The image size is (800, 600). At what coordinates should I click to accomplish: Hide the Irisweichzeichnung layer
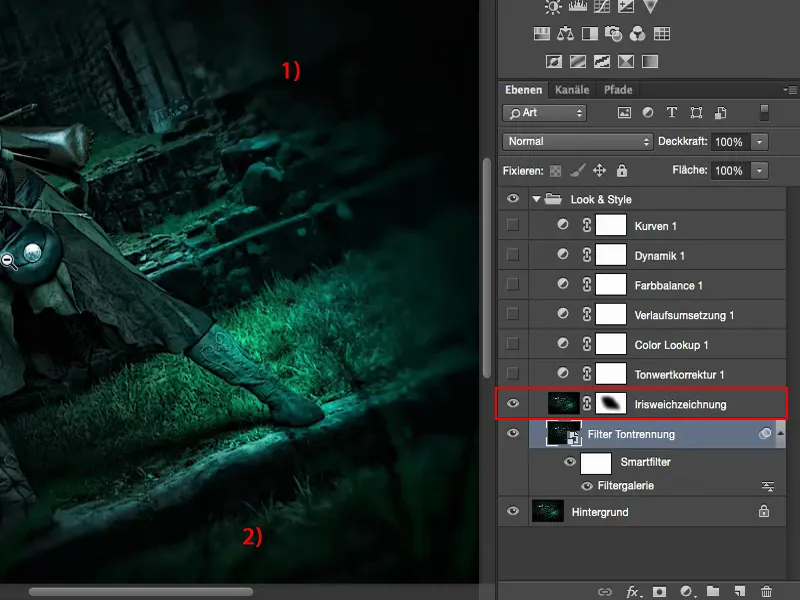[x=513, y=404]
